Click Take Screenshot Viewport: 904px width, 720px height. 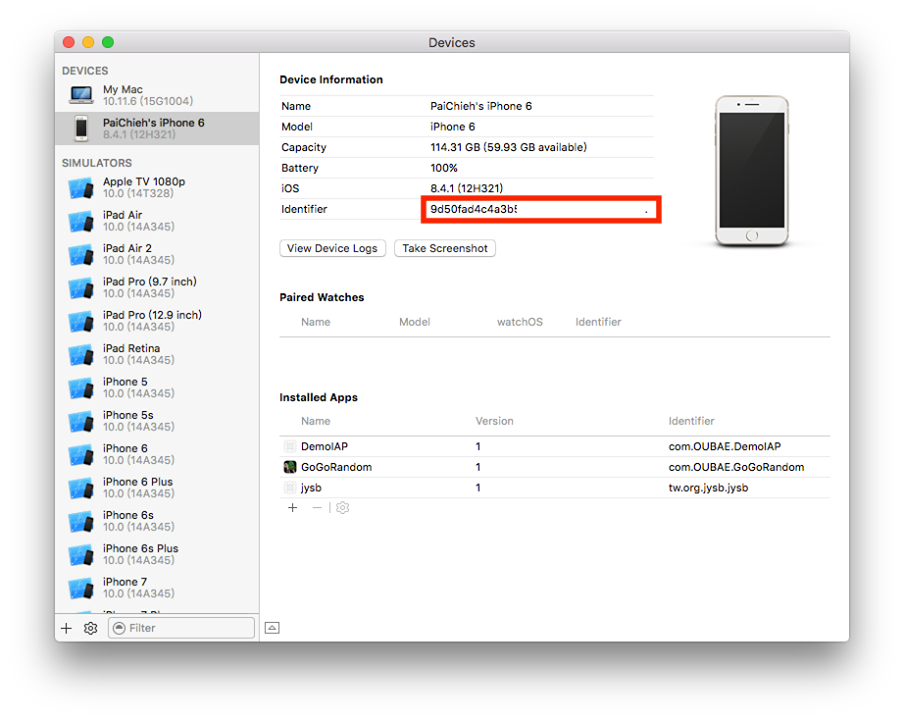[x=444, y=248]
